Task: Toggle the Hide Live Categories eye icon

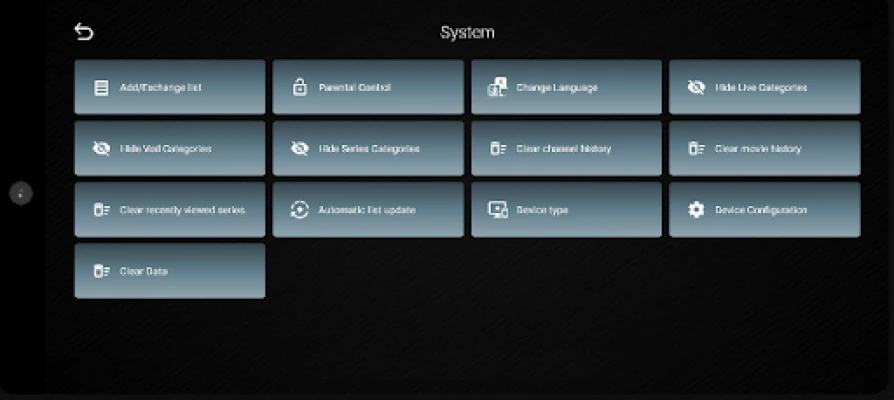Action: tap(696, 88)
